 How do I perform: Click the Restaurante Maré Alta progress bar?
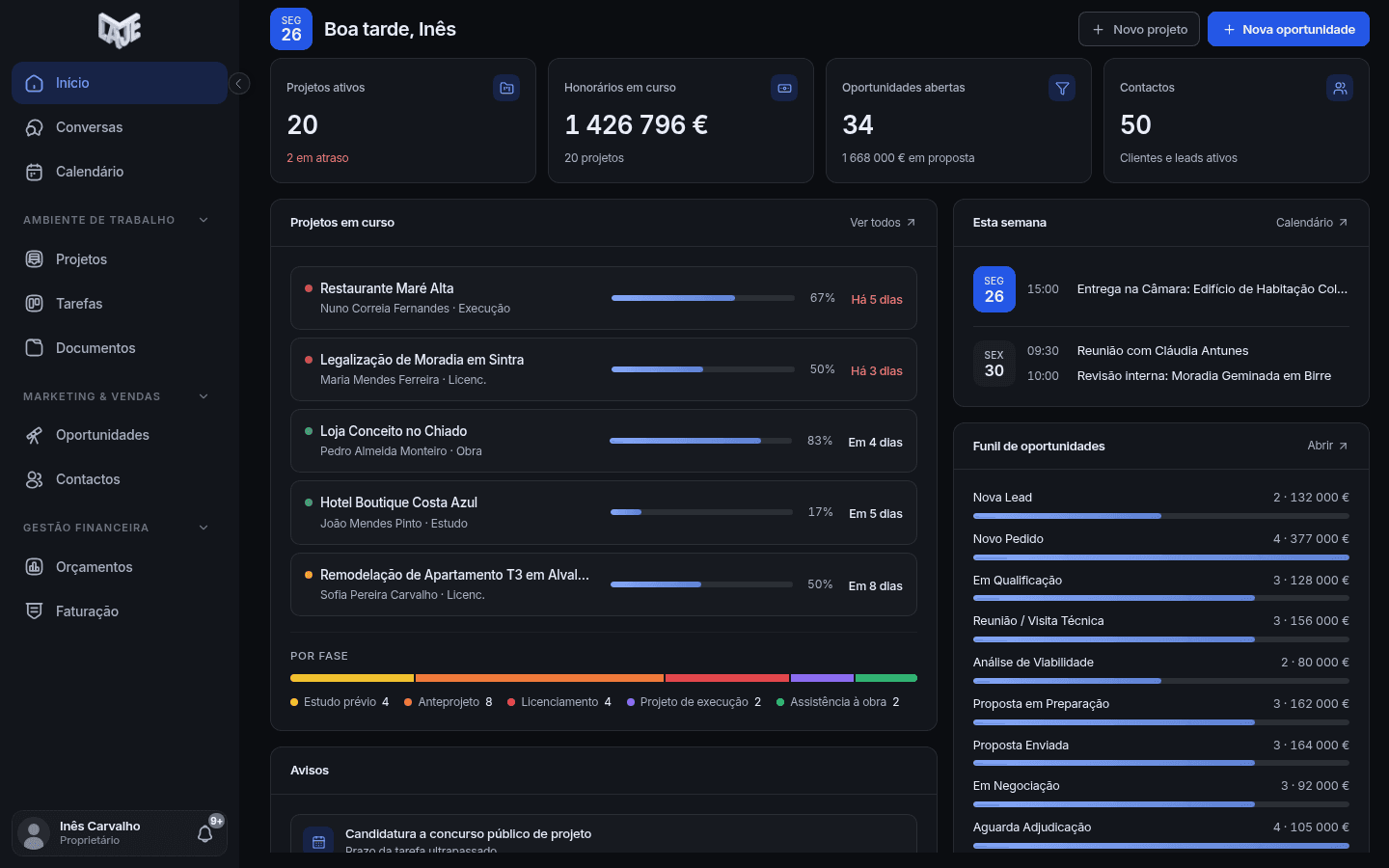tap(703, 298)
